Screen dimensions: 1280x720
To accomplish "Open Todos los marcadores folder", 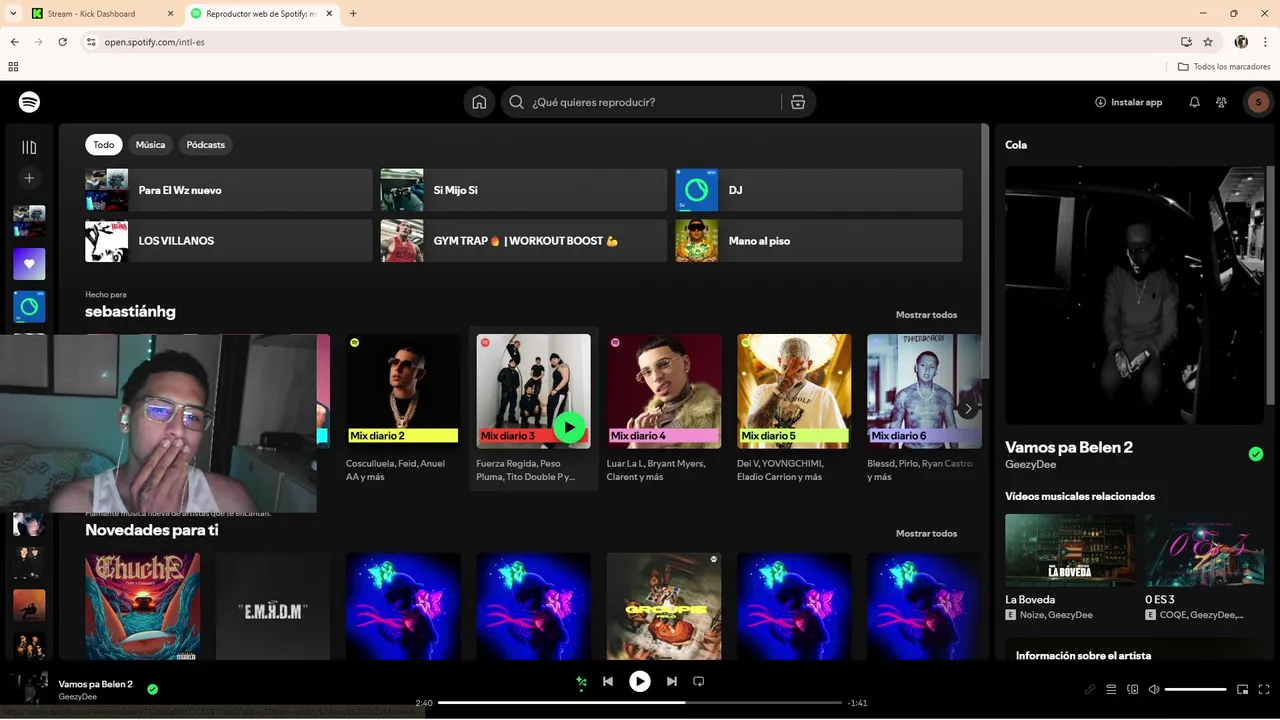I will (1224, 67).
